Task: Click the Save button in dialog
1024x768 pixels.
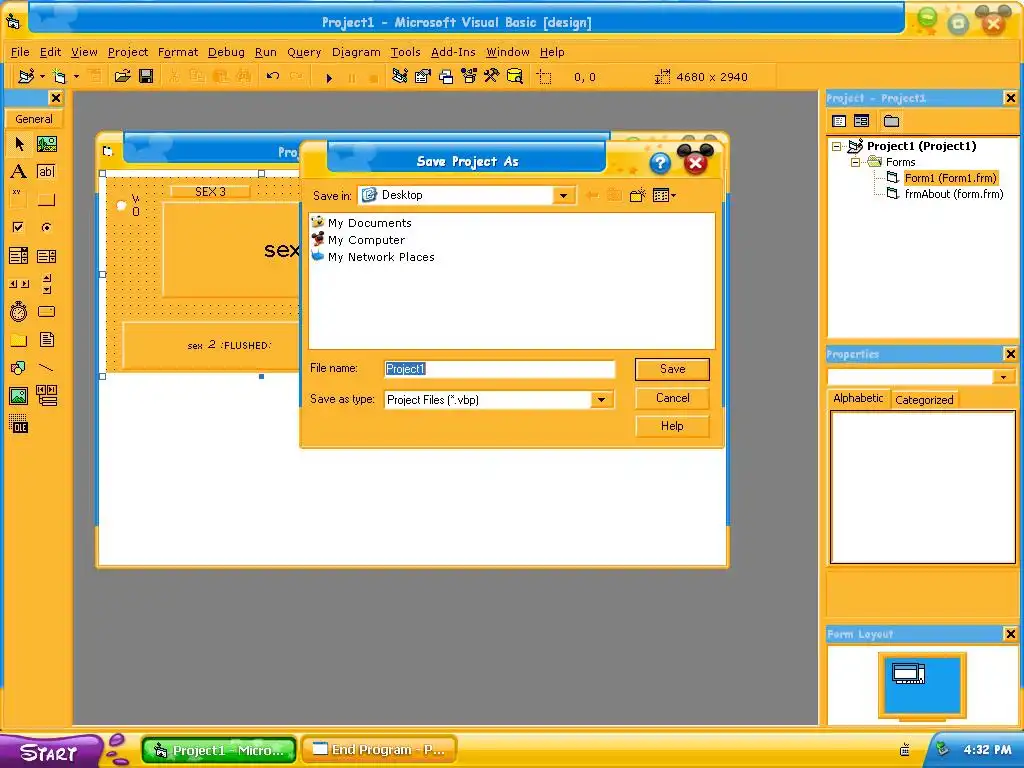Action: [x=672, y=369]
